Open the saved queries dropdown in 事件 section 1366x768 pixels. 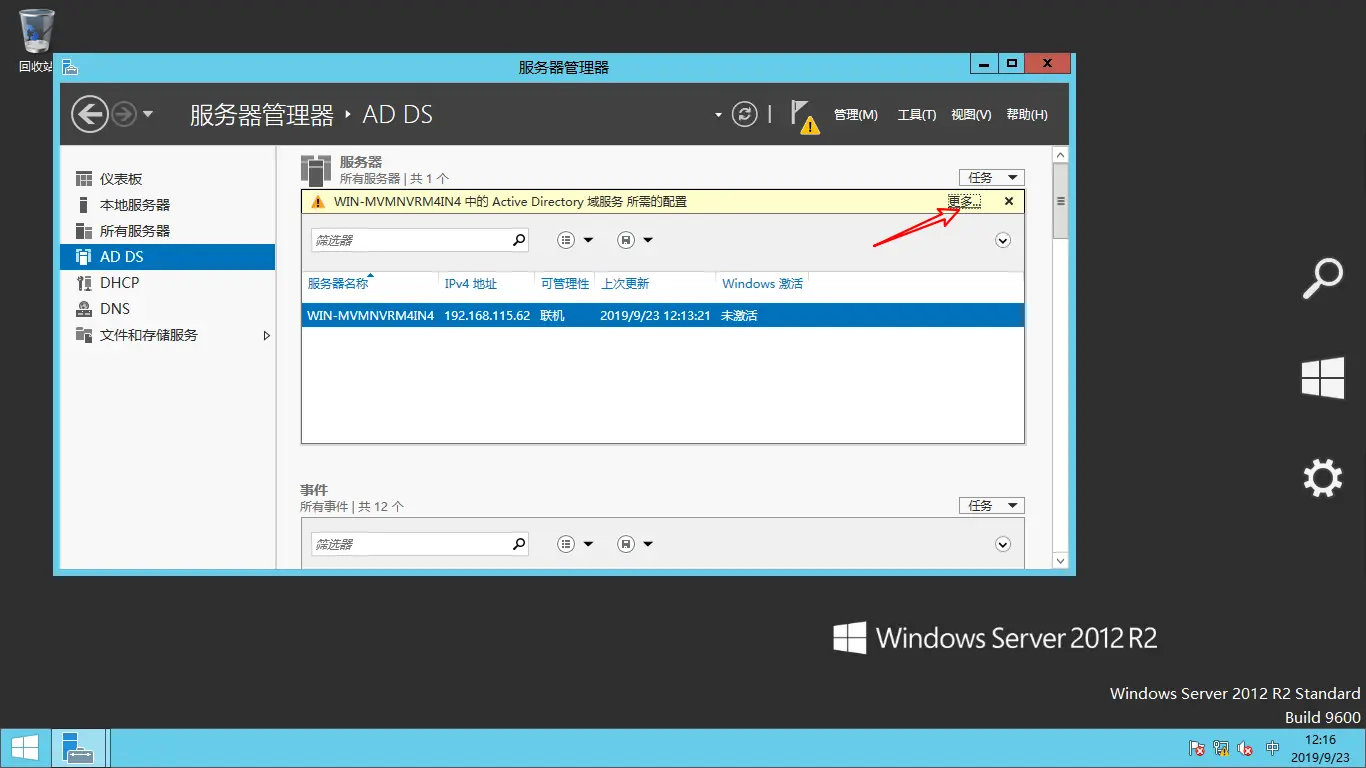(x=634, y=544)
